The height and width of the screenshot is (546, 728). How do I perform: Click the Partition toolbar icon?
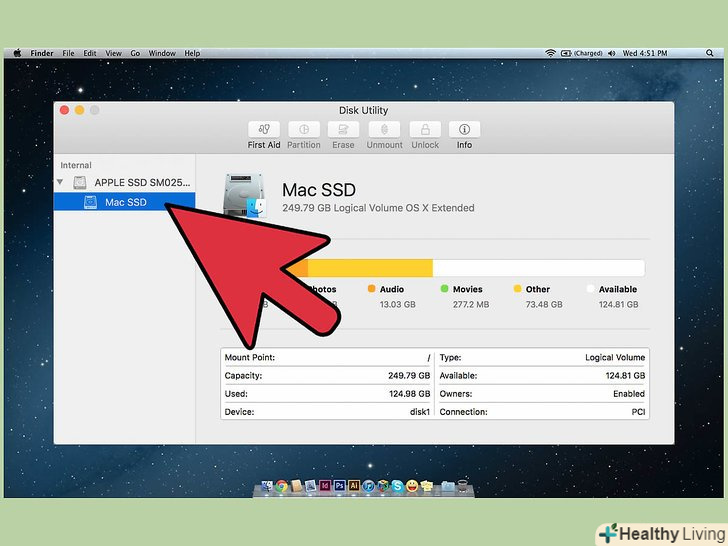point(304,130)
